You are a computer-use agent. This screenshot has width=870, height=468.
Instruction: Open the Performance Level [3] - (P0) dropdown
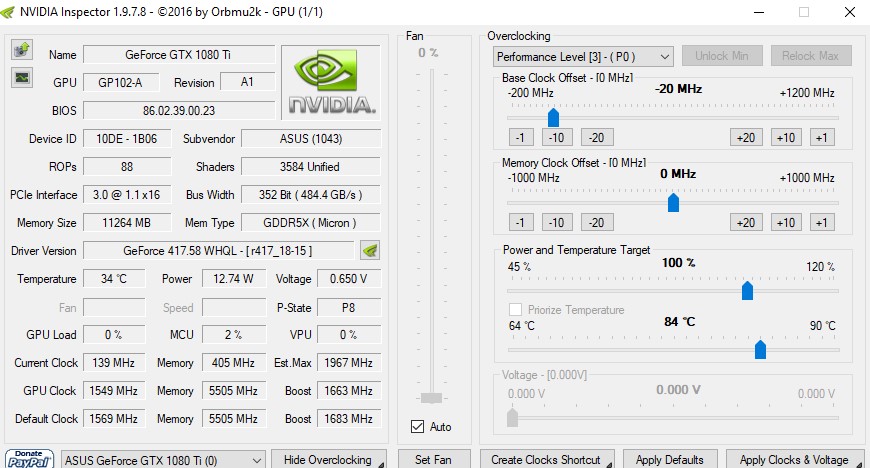pos(583,56)
